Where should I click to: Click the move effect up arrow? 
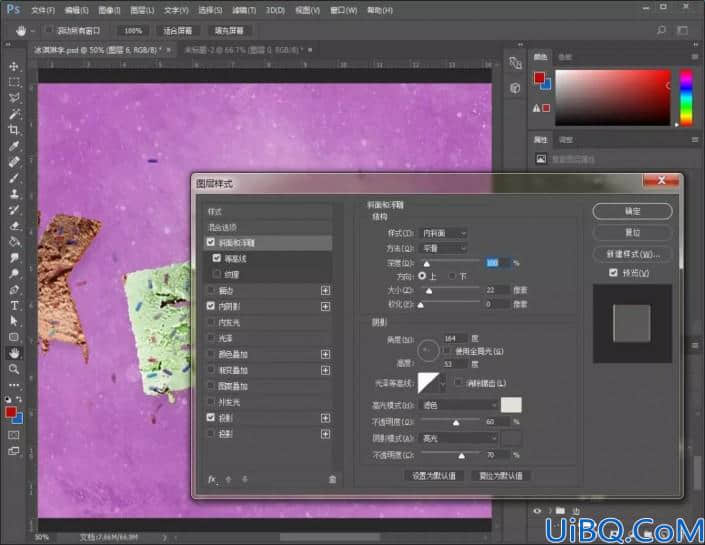click(228, 479)
